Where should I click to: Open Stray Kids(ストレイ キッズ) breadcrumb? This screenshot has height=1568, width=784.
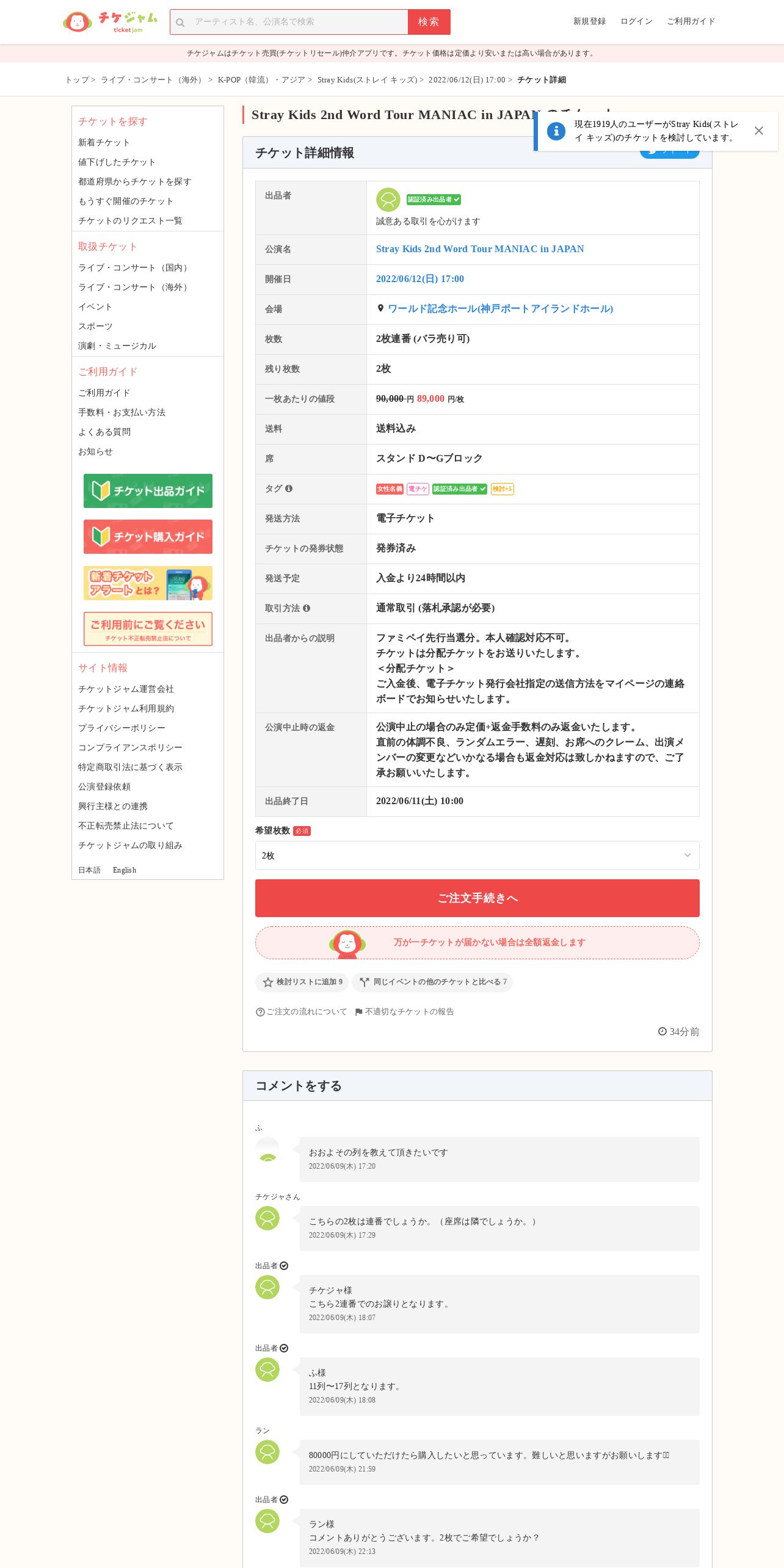point(367,80)
